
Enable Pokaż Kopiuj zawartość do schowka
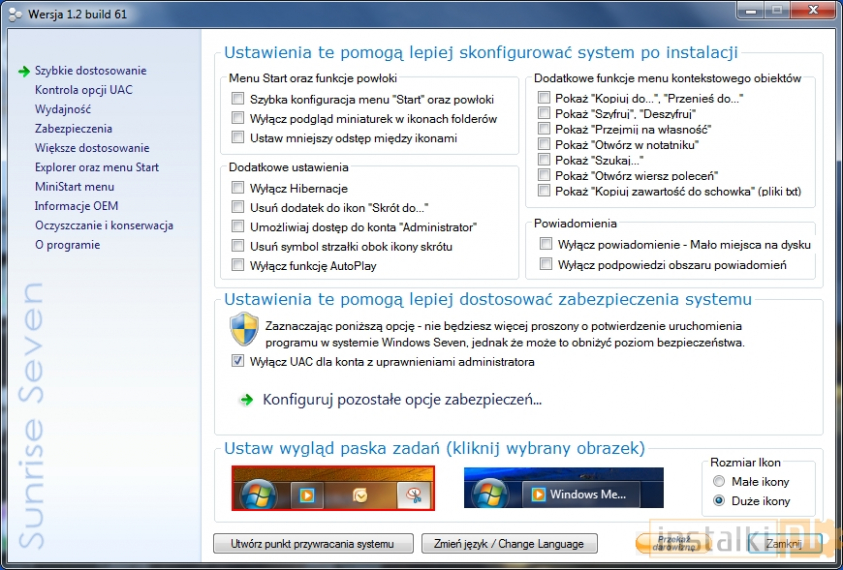point(544,191)
